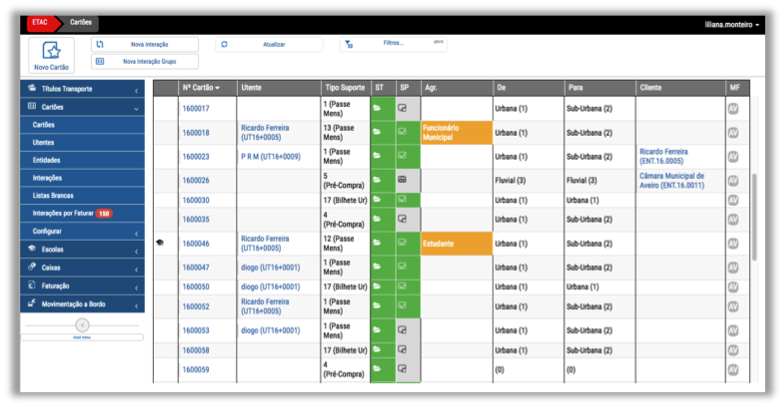Open card number 1600023 link
The image size is (784, 407).
point(195,156)
